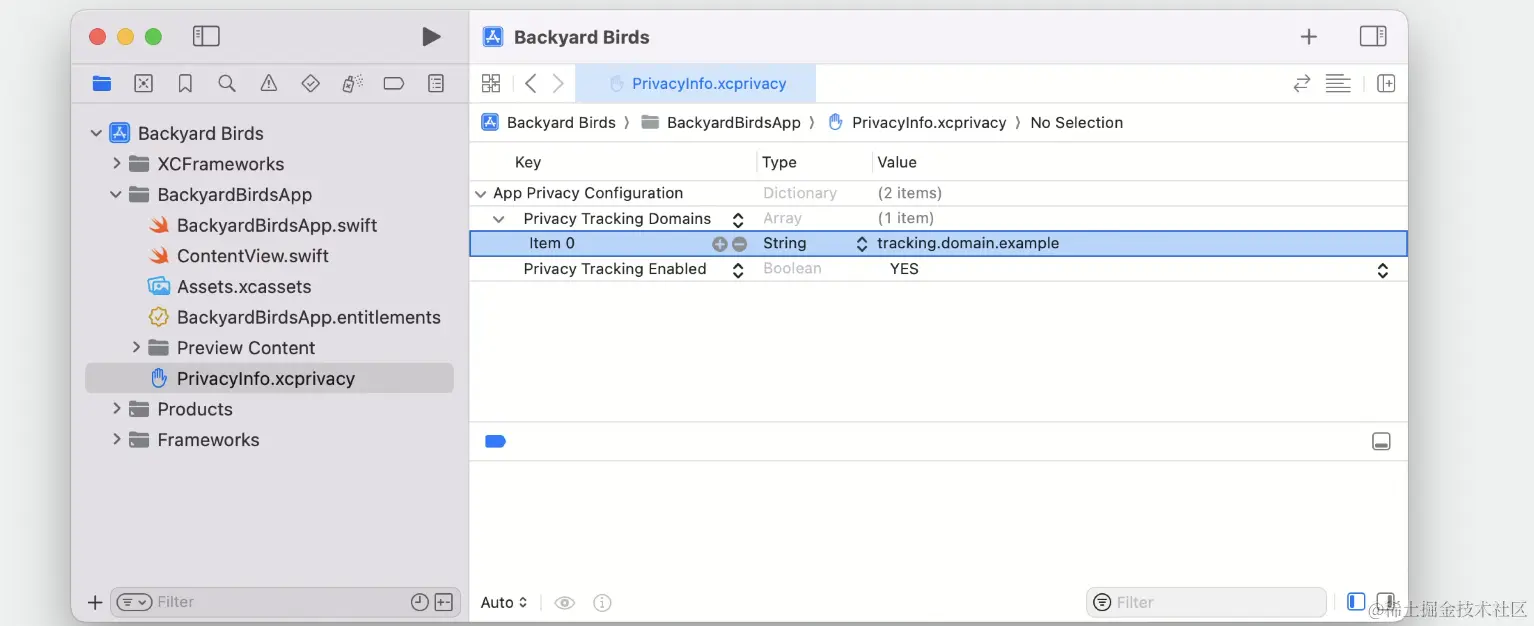Image resolution: width=1534 pixels, height=626 pixels.
Task: Click the info circle icon
Action: (602, 602)
